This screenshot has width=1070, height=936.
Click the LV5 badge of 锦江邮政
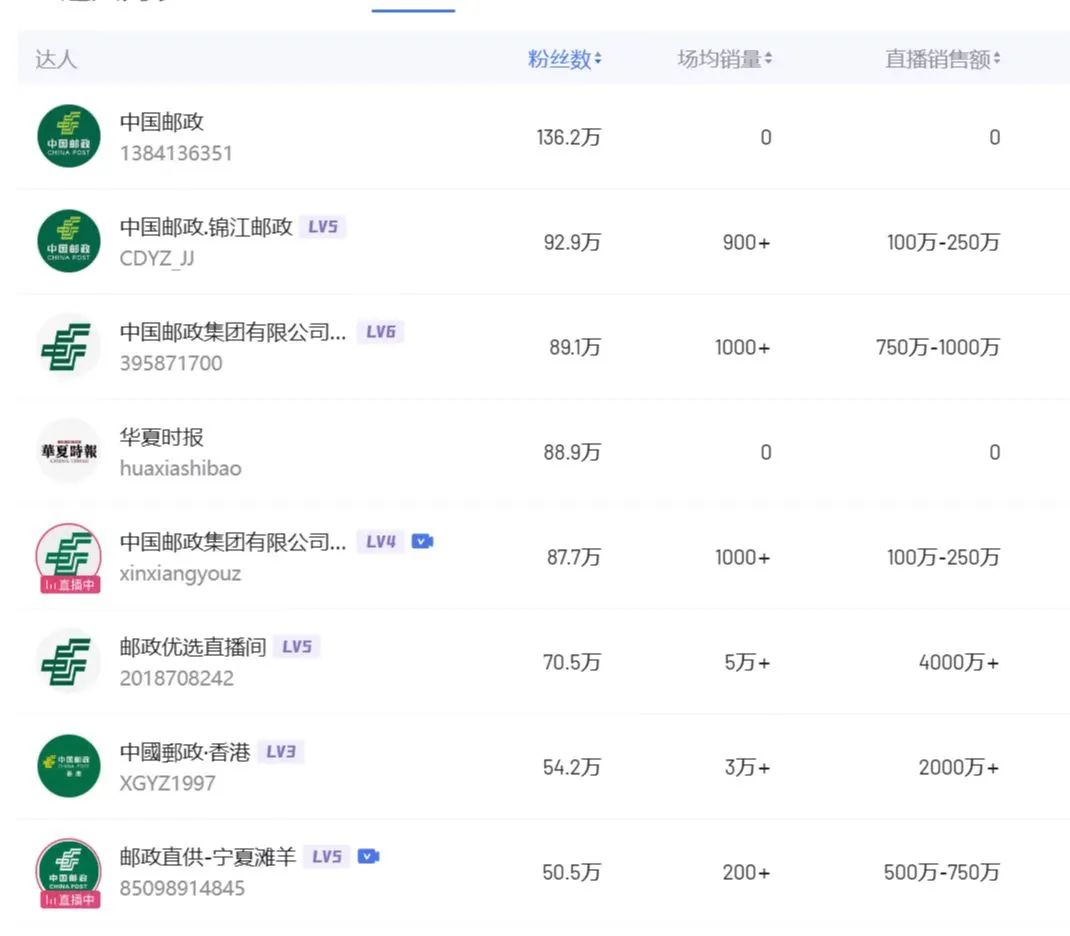coord(323,226)
